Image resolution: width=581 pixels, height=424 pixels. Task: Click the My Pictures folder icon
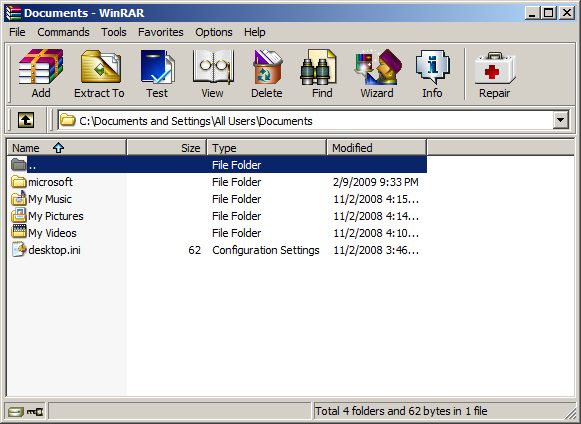point(19,215)
